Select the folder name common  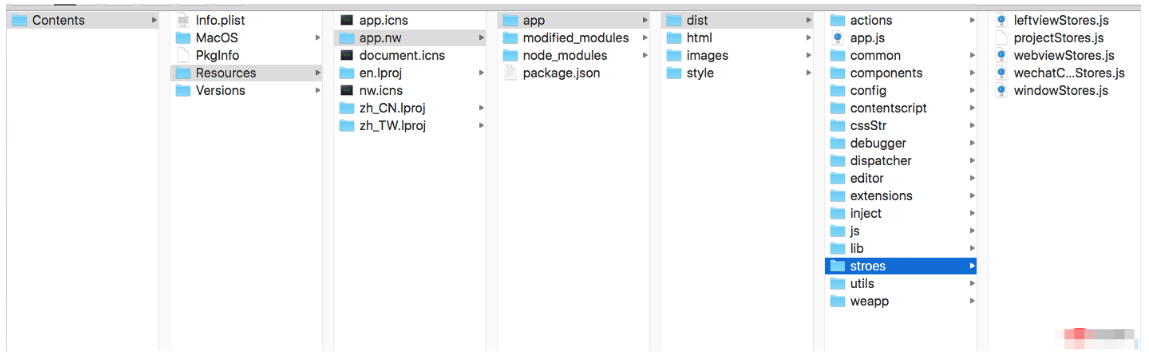[876, 56]
